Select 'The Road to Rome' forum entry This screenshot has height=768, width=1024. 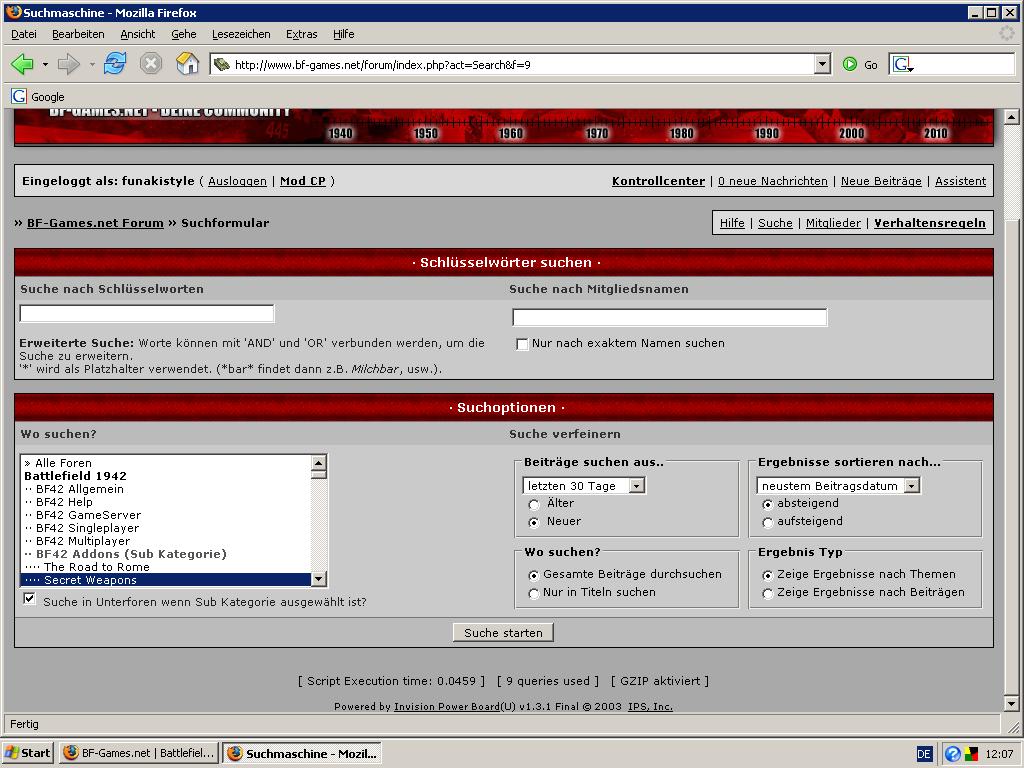tap(167, 567)
